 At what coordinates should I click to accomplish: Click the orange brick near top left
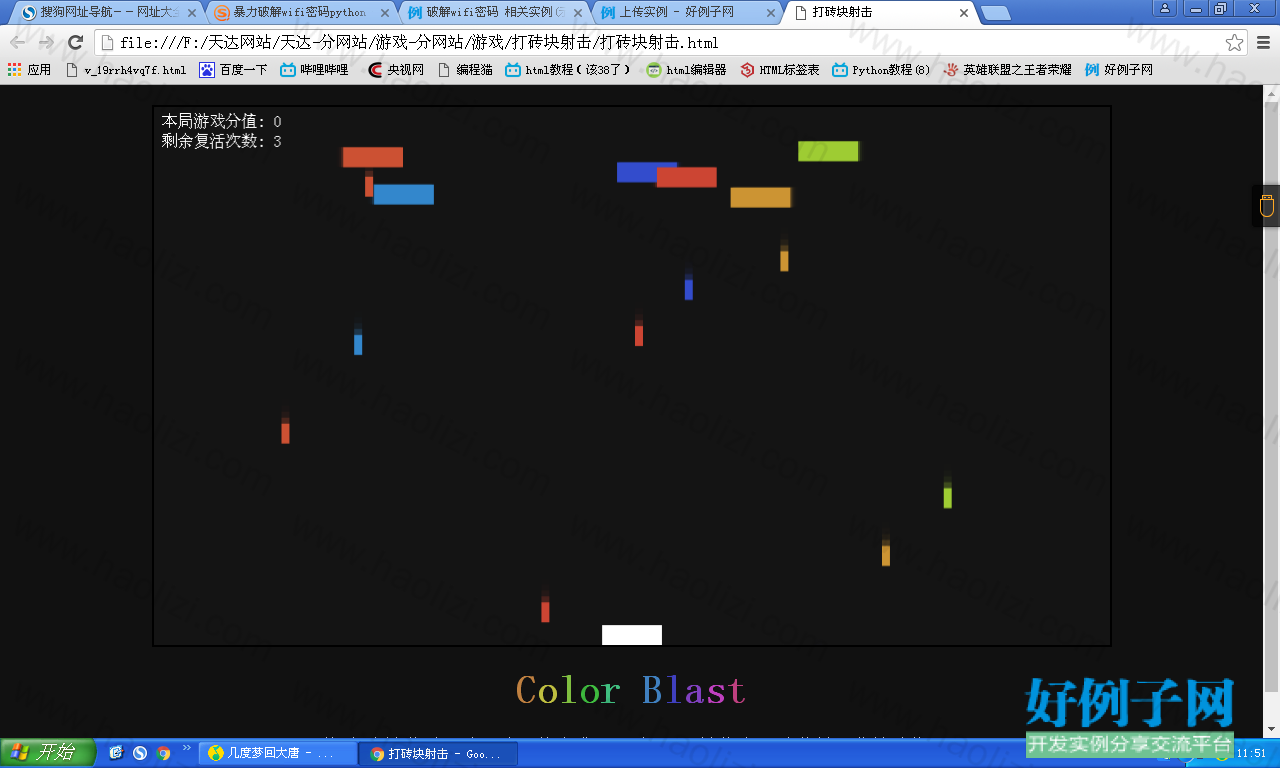(x=372, y=157)
